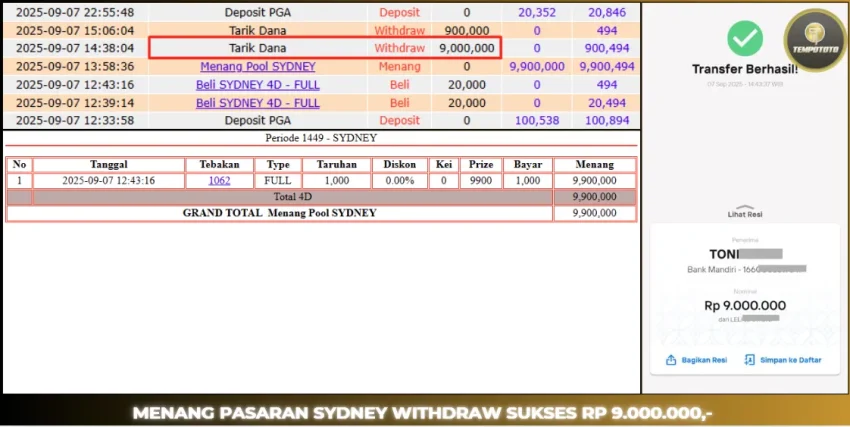
Task: Click the Diskon column header
Action: pyautogui.click(x=400, y=165)
